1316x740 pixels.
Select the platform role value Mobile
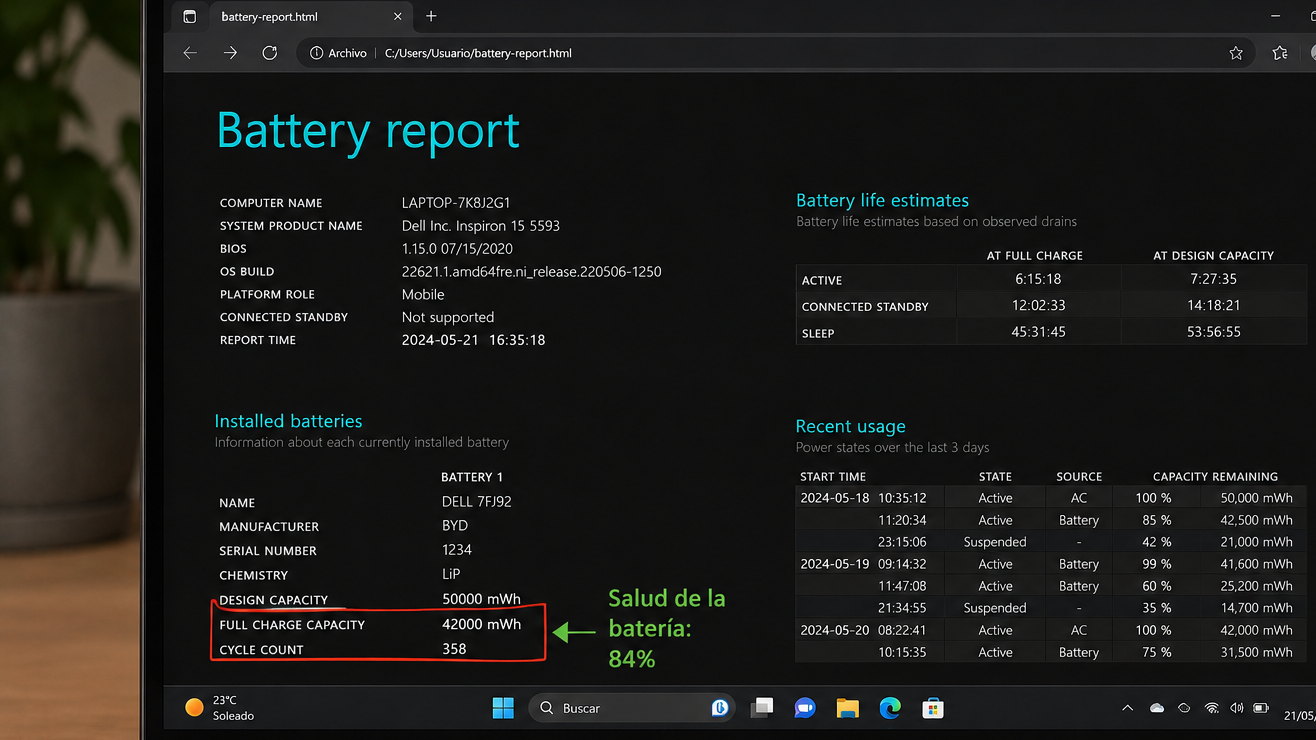coord(423,294)
